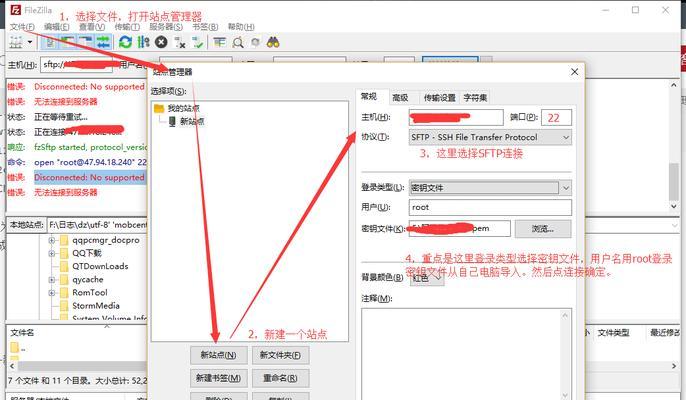
Task: Expand the QQ下载 folder node
Action: pyautogui.click(x=52, y=253)
